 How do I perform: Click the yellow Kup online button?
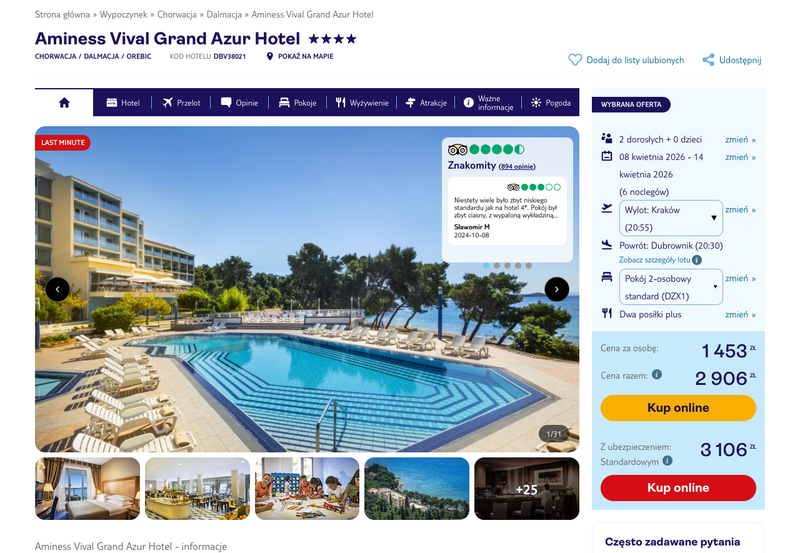[678, 408]
